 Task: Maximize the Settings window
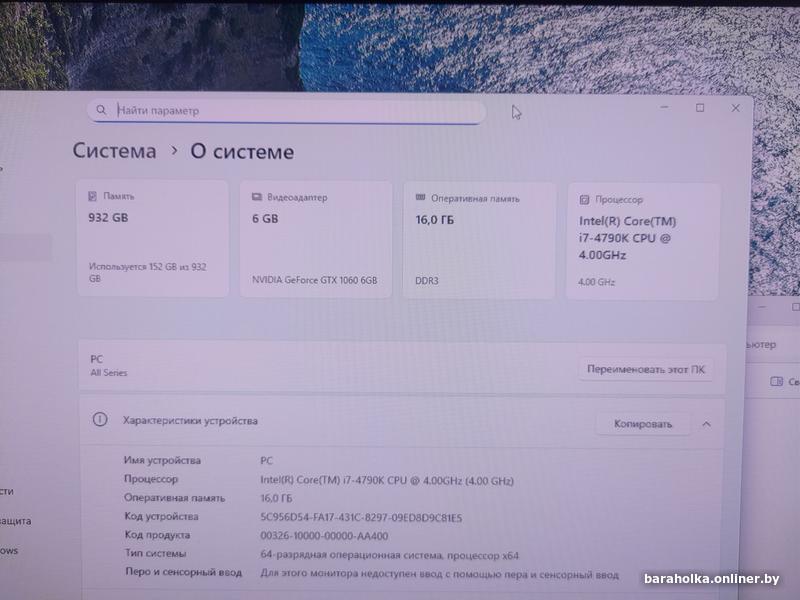point(700,108)
